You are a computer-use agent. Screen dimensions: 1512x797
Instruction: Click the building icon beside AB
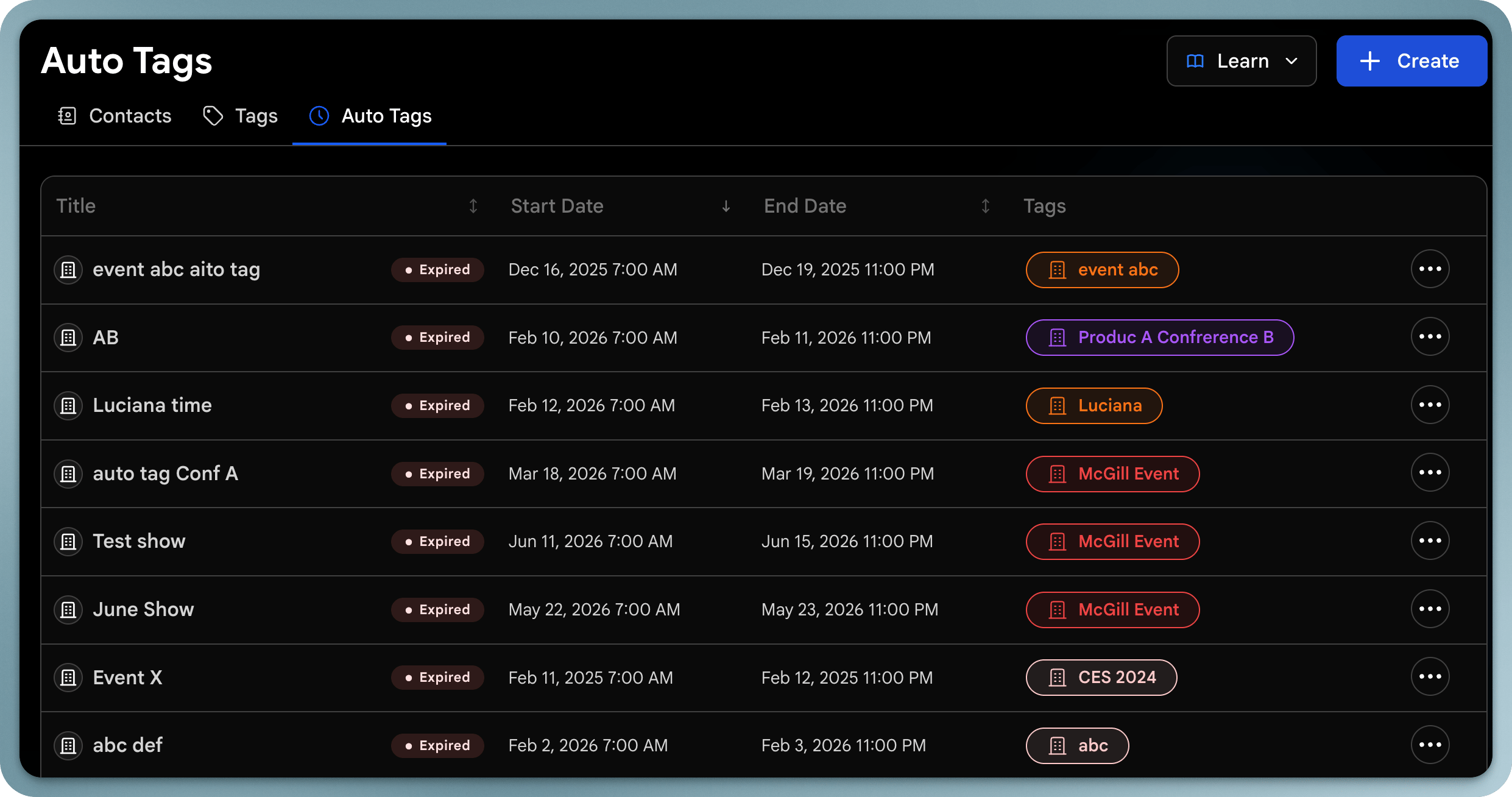click(x=68, y=338)
